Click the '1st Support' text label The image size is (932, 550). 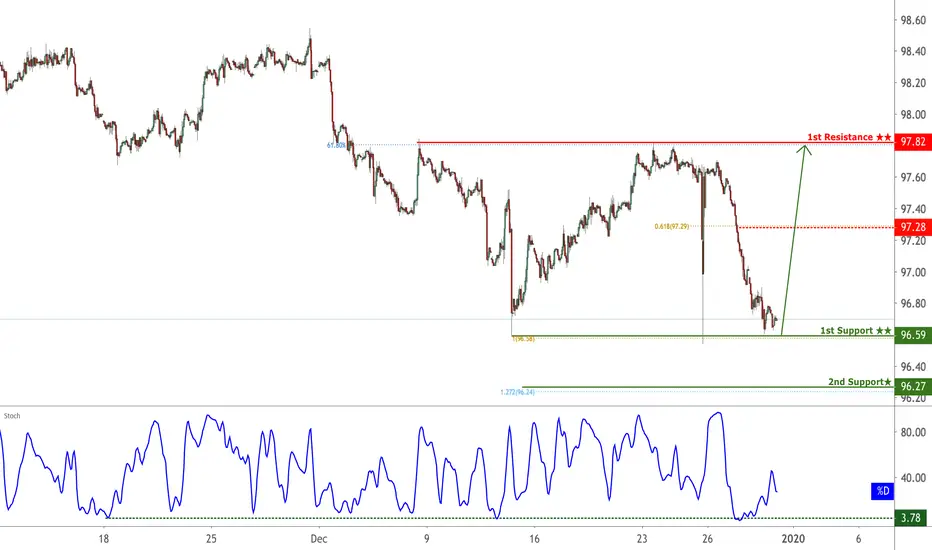pyautogui.click(x=855, y=331)
